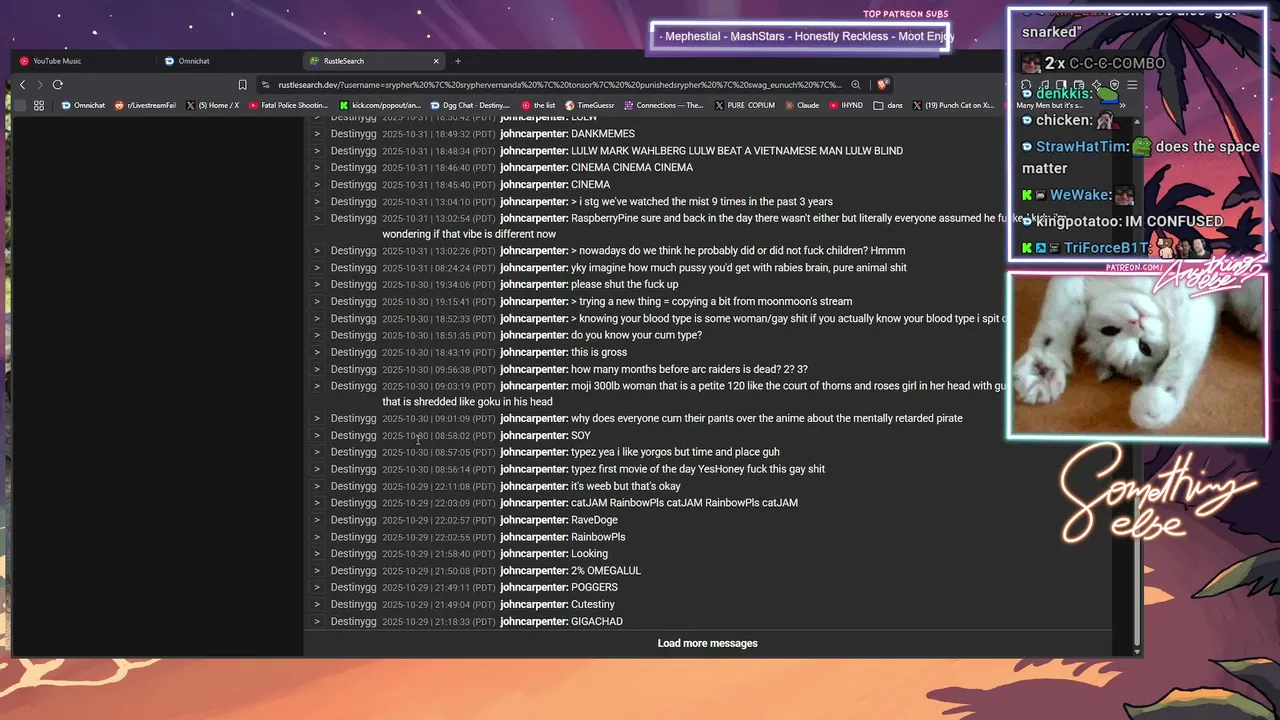The width and height of the screenshot is (1280, 720).
Task: Close the RustleSearch tab
Action: coord(436,61)
